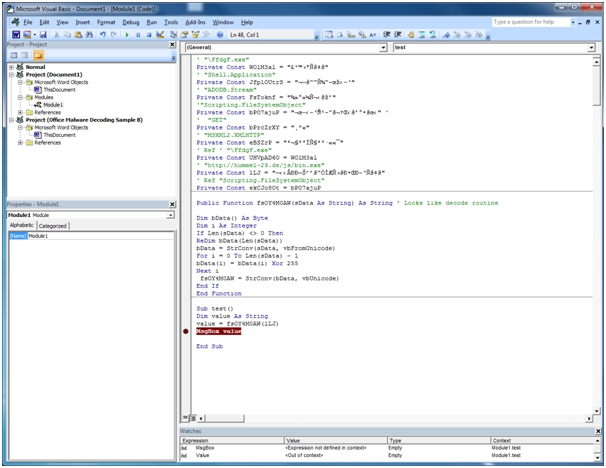This screenshot has width=606, height=468.
Task: Select Module1 in the project tree
Action: pyautogui.click(x=53, y=105)
